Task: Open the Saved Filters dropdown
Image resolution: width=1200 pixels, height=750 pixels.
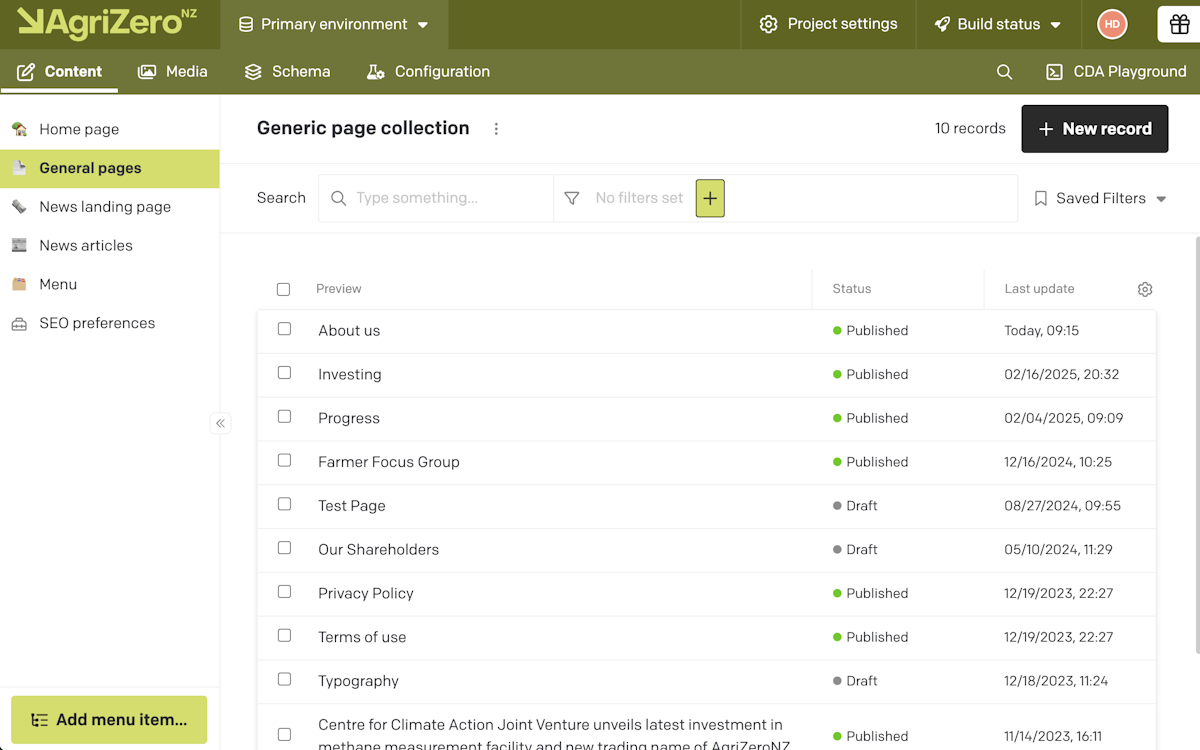Action: [x=1100, y=198]
